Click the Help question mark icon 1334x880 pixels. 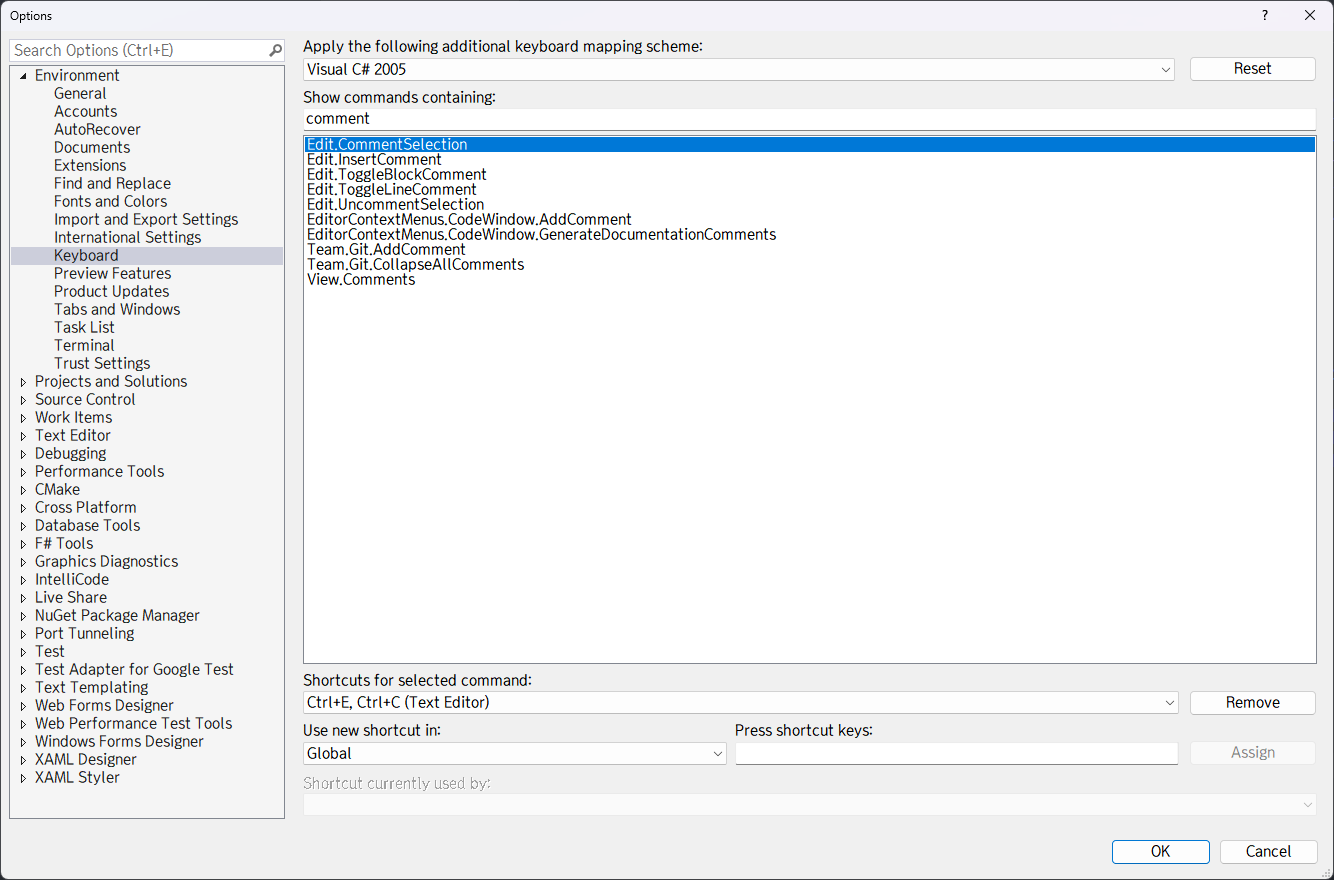pyautogui.click(x=1264, y=15)
